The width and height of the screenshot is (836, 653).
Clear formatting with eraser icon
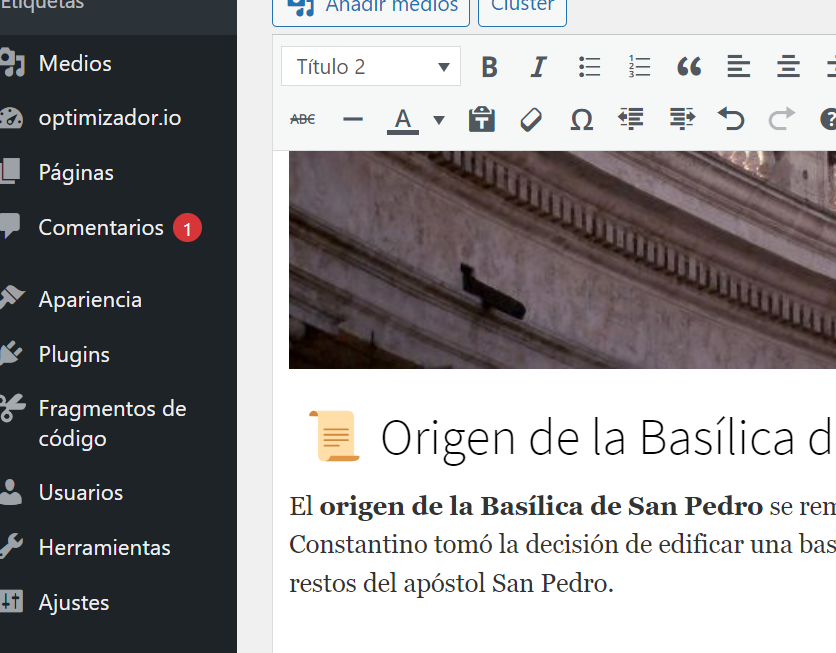pyautogui.click(x=531, y=119)
